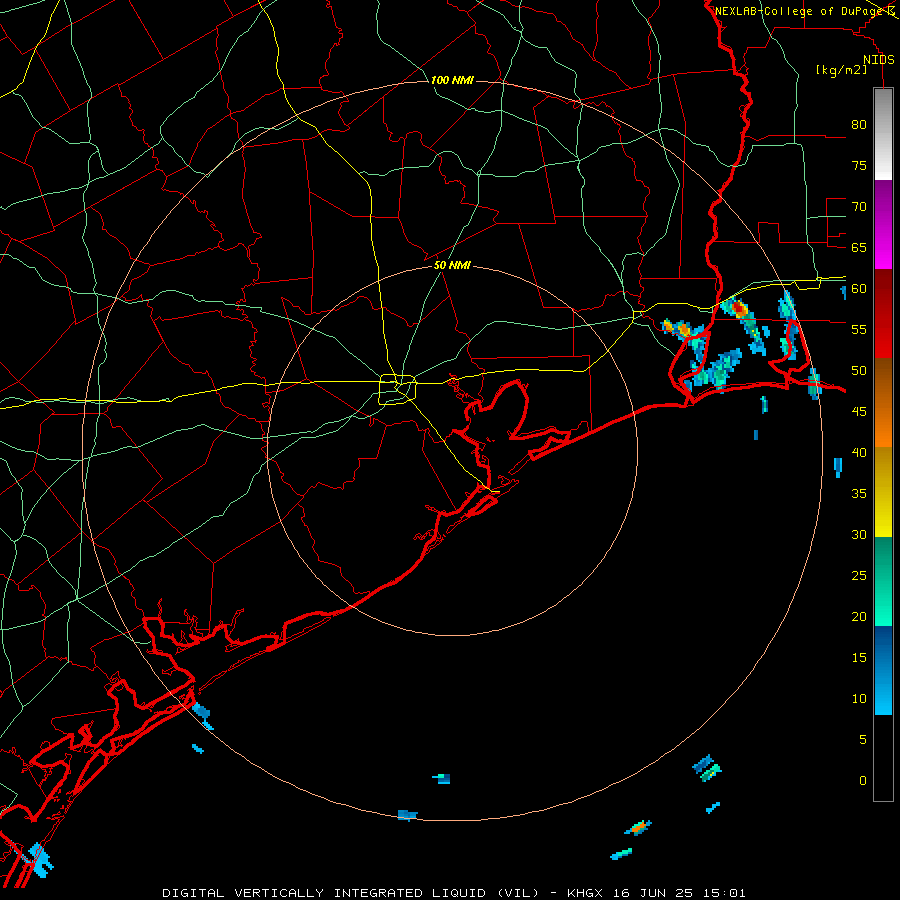The height and width of the screenshot is (900, 900).
Task: Click the blue segment of the color bar
Action: [883, 670]
